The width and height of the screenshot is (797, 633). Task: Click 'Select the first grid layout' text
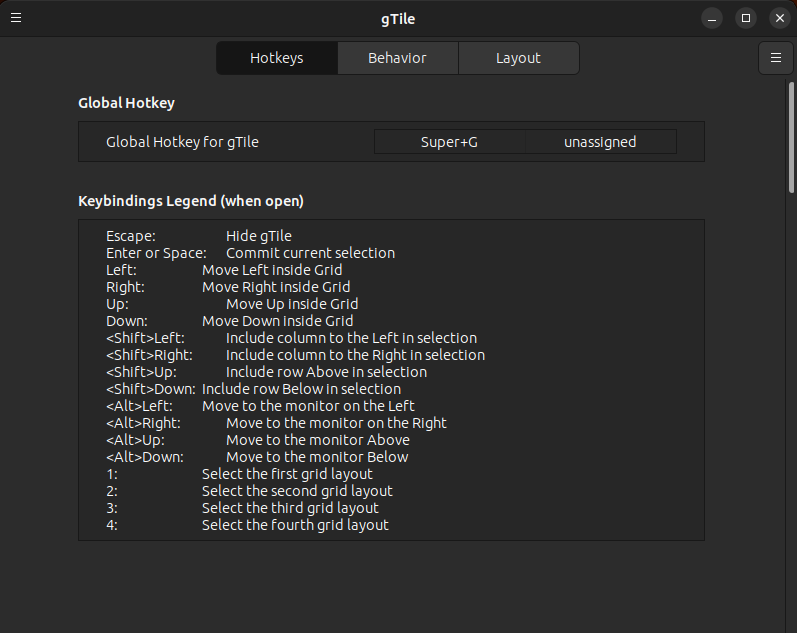pyautogui.click(x=287, y=474)
